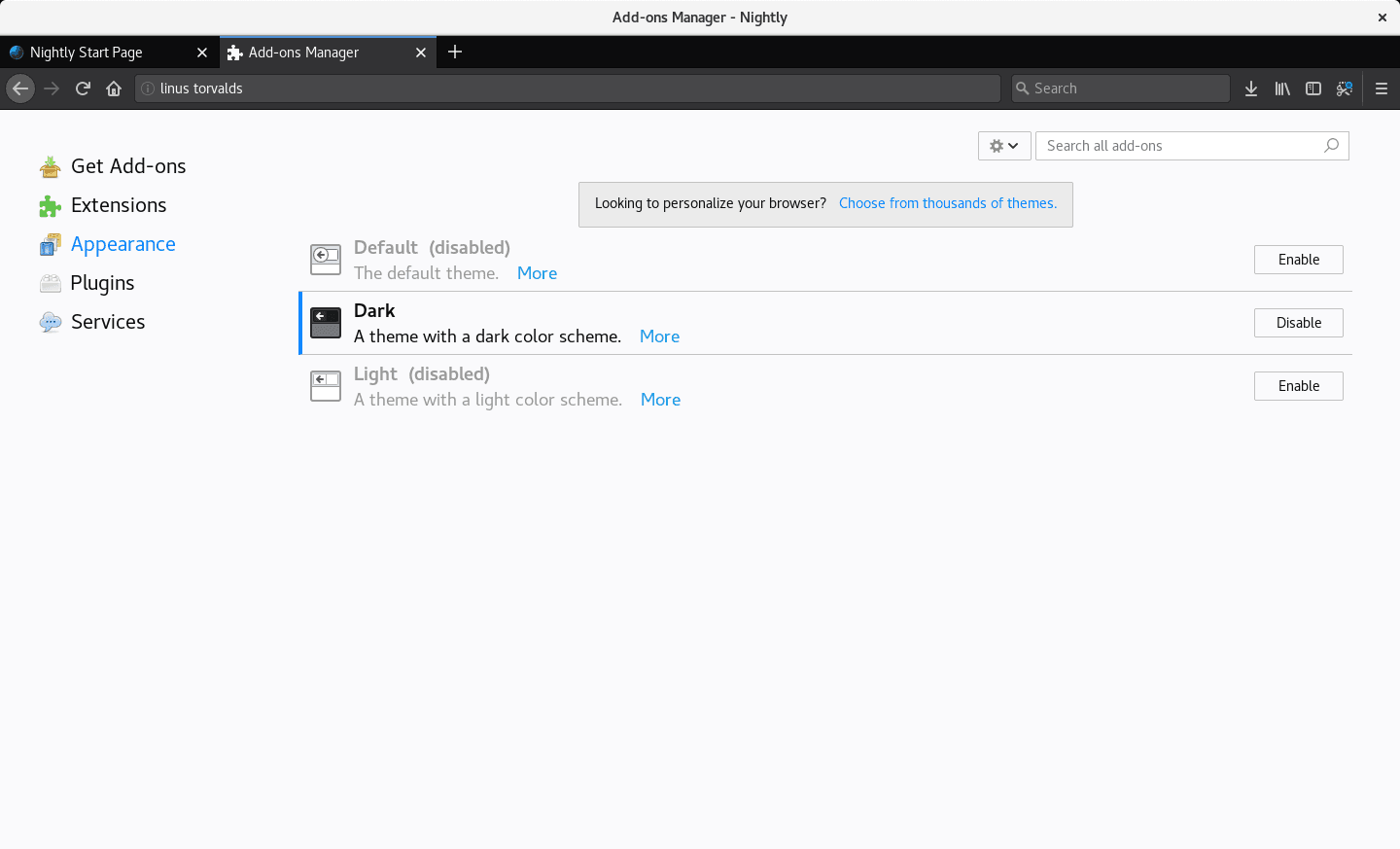The height and width of the screenshot is (849, 1400).
Task: Open the Library bookshelf icon
Action: (x=1282, y=88)
